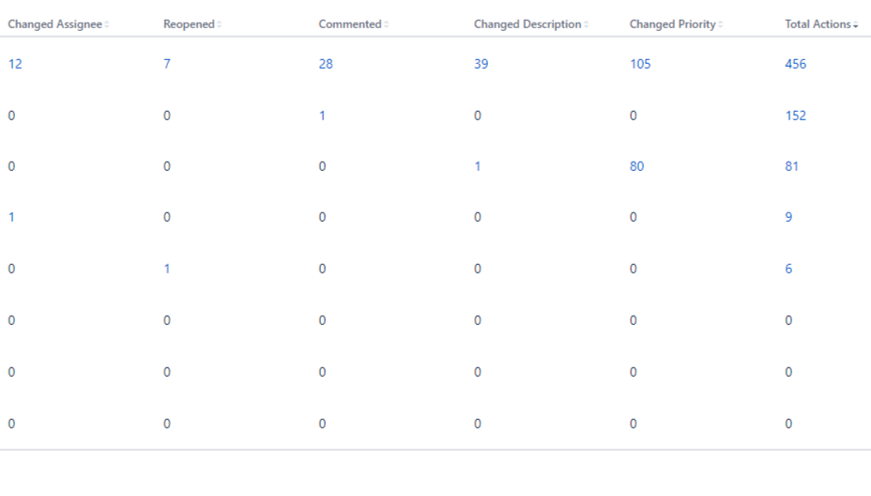Open the 12 Changed Assignee link

click(15, 64)
